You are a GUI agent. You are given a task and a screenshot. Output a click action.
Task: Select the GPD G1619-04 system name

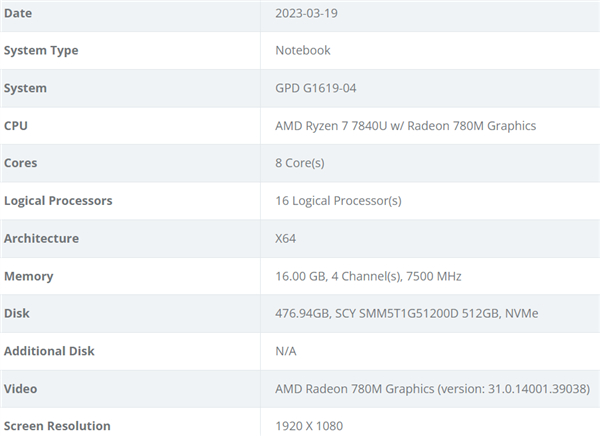click(316, 88)
